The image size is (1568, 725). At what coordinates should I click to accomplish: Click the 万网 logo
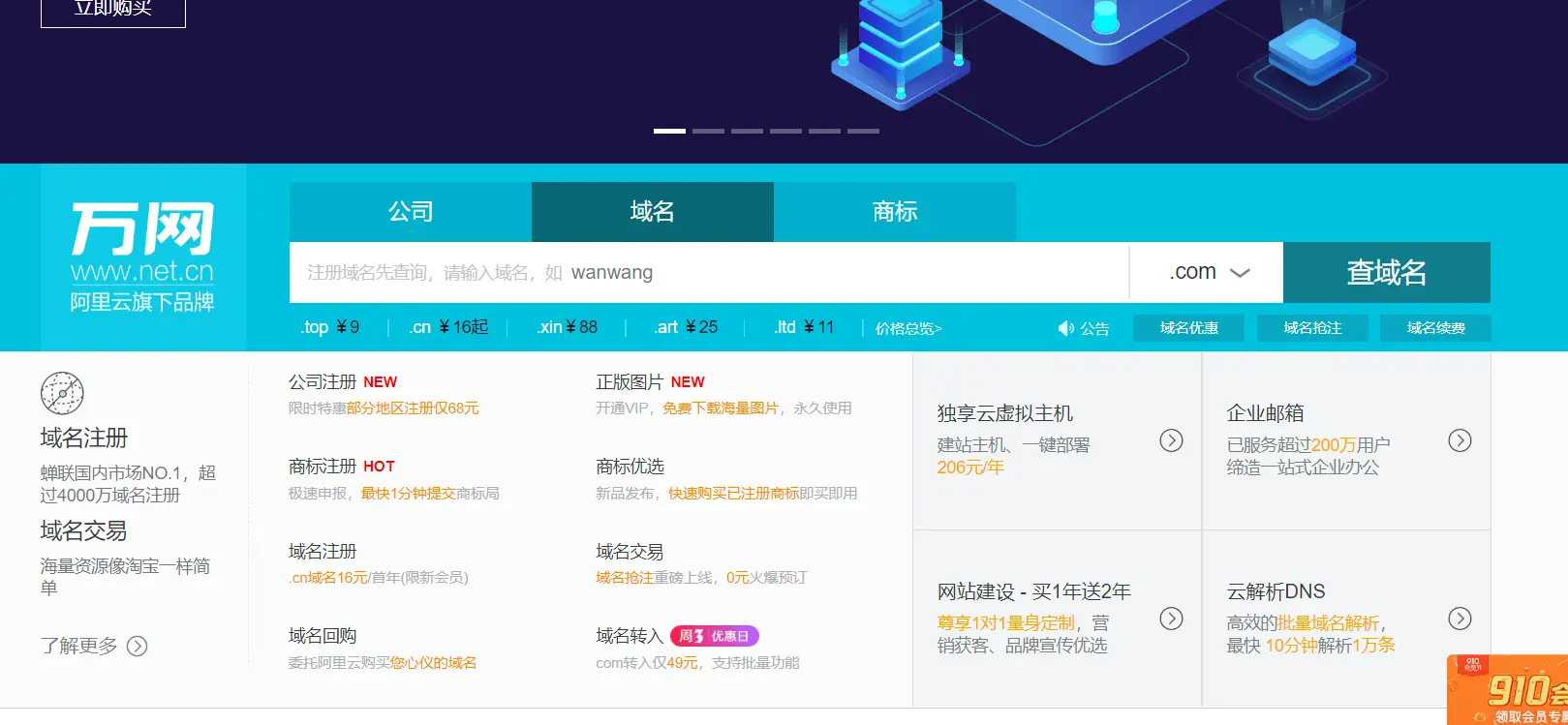[142, 257]
